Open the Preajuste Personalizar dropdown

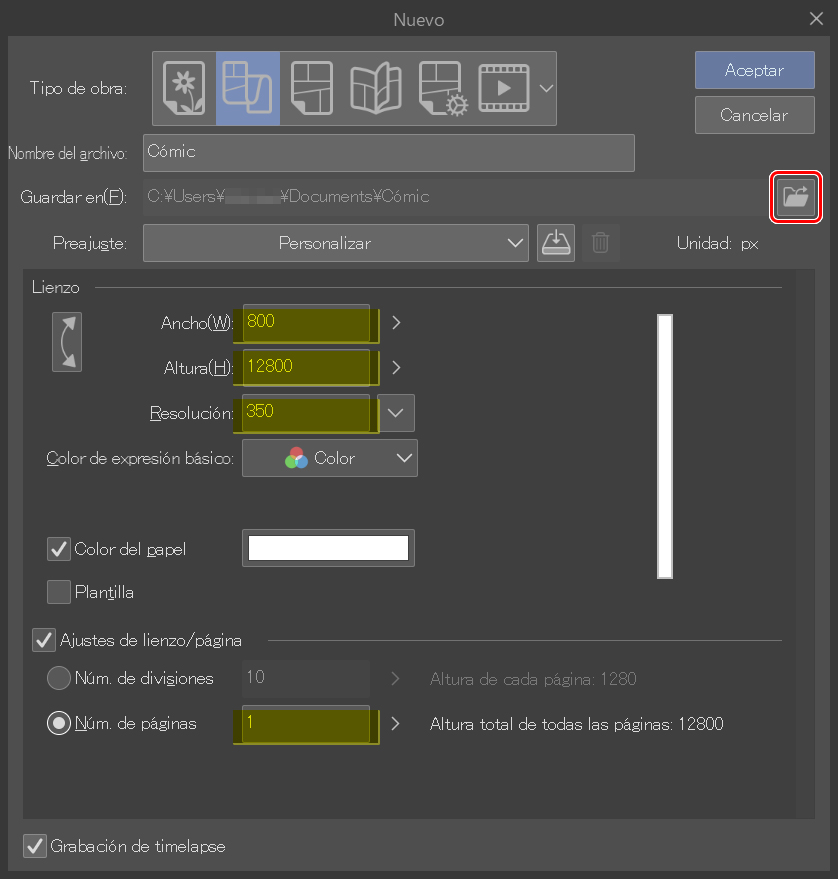(x=335, y=243)
